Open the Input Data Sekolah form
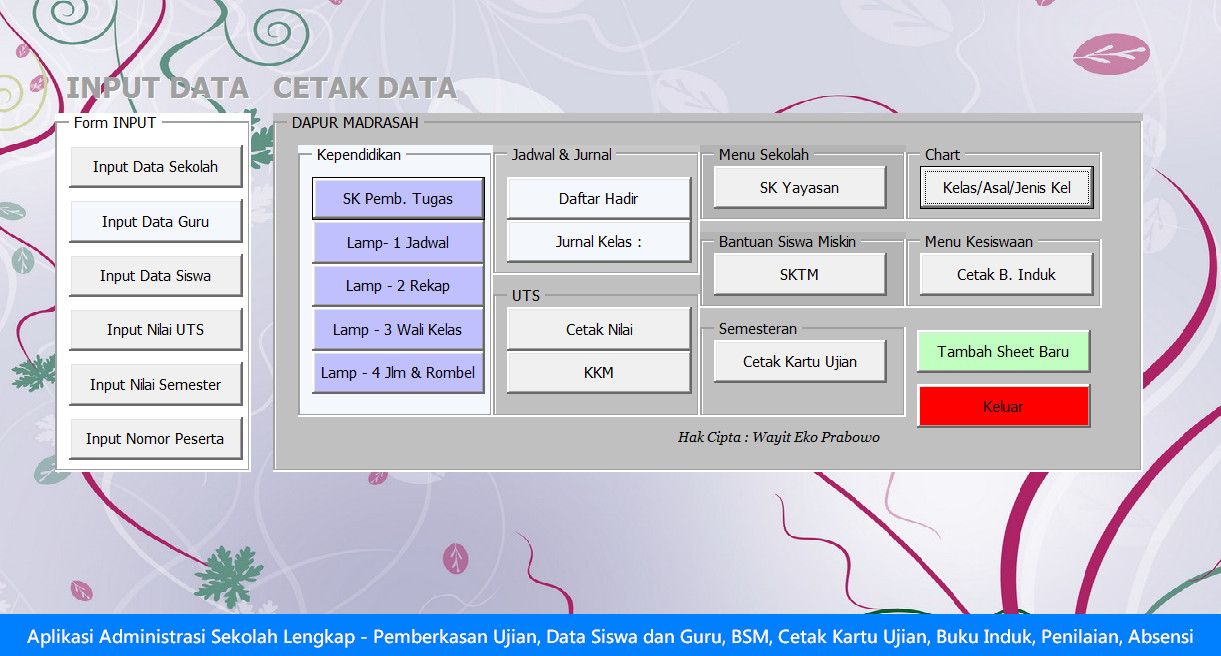The height and width of the screenshot is (656, 1221). 156,167
